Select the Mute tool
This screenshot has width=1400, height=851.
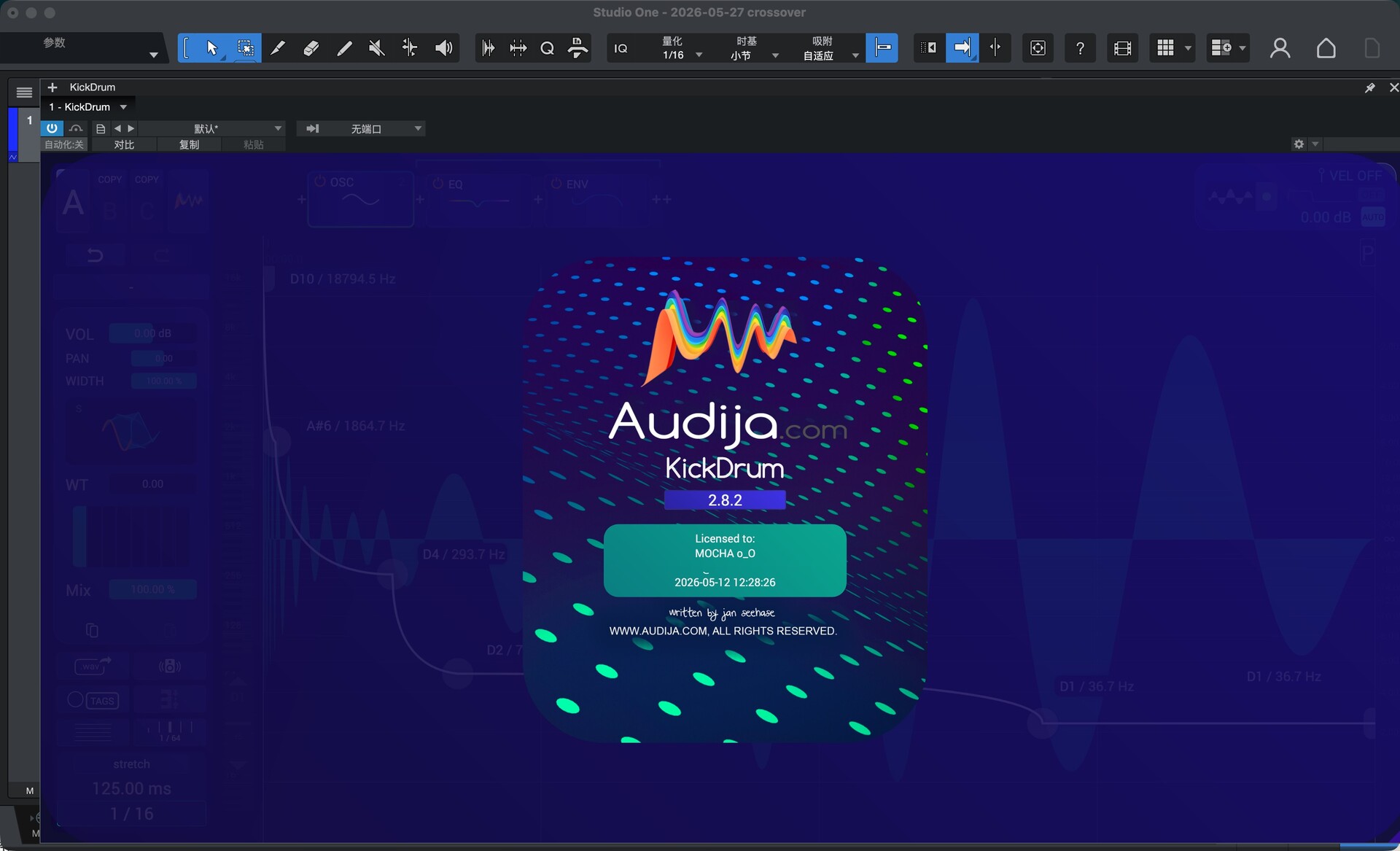(376, 48)
